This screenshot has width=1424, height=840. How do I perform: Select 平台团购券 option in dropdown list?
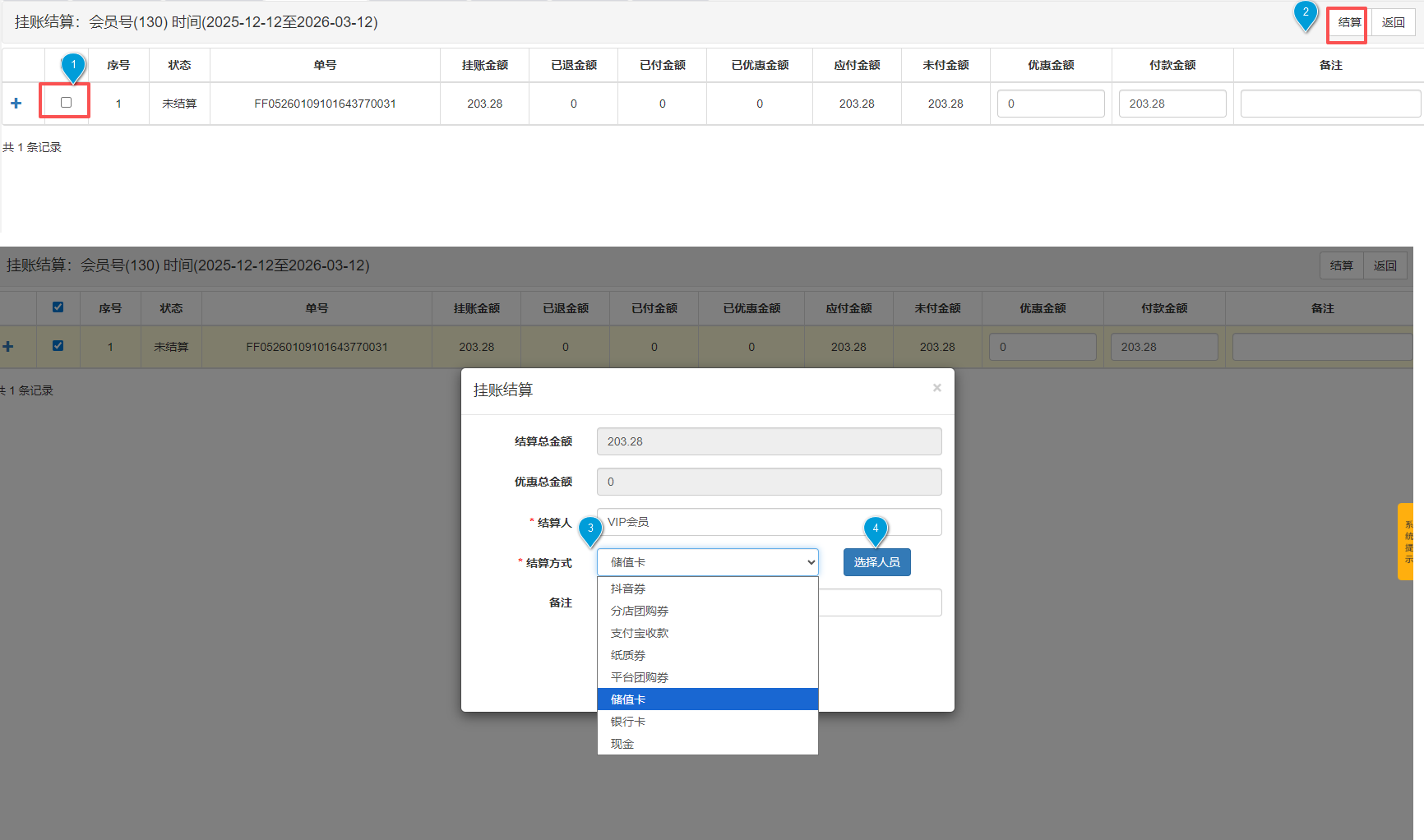point(640,677)
